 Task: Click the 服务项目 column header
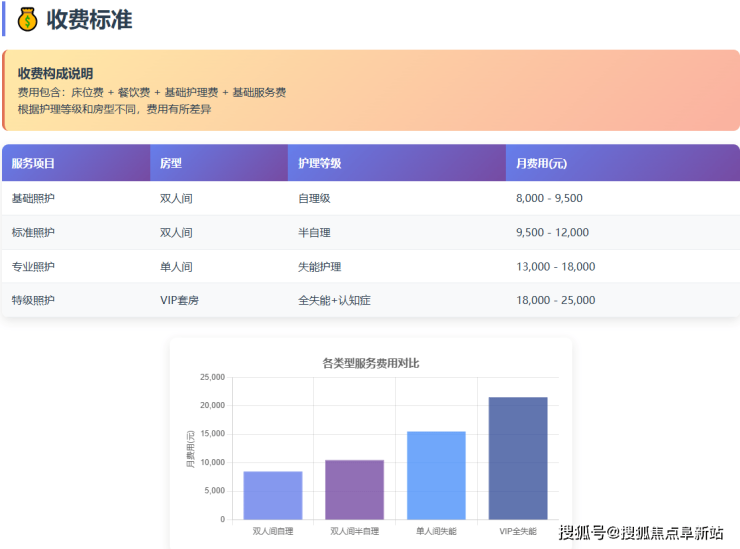click(x=33, y=163)
